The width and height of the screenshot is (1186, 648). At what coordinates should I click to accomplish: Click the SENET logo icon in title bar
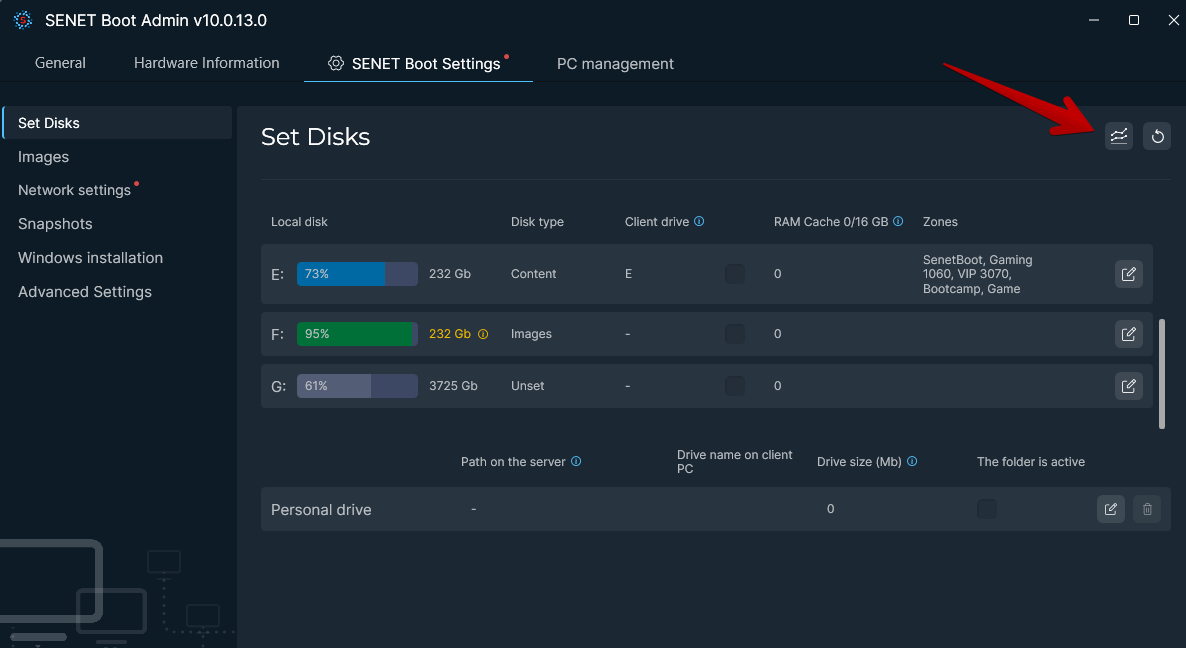22,19
